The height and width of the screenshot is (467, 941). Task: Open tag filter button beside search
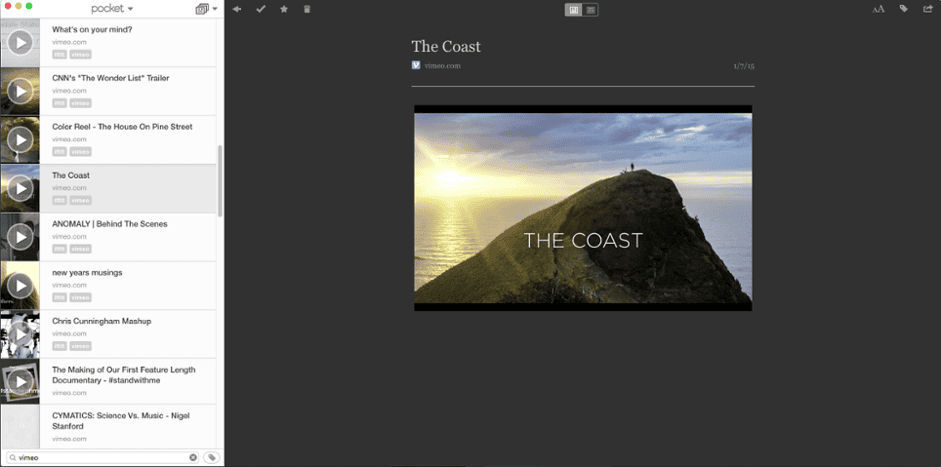(211, 457)
